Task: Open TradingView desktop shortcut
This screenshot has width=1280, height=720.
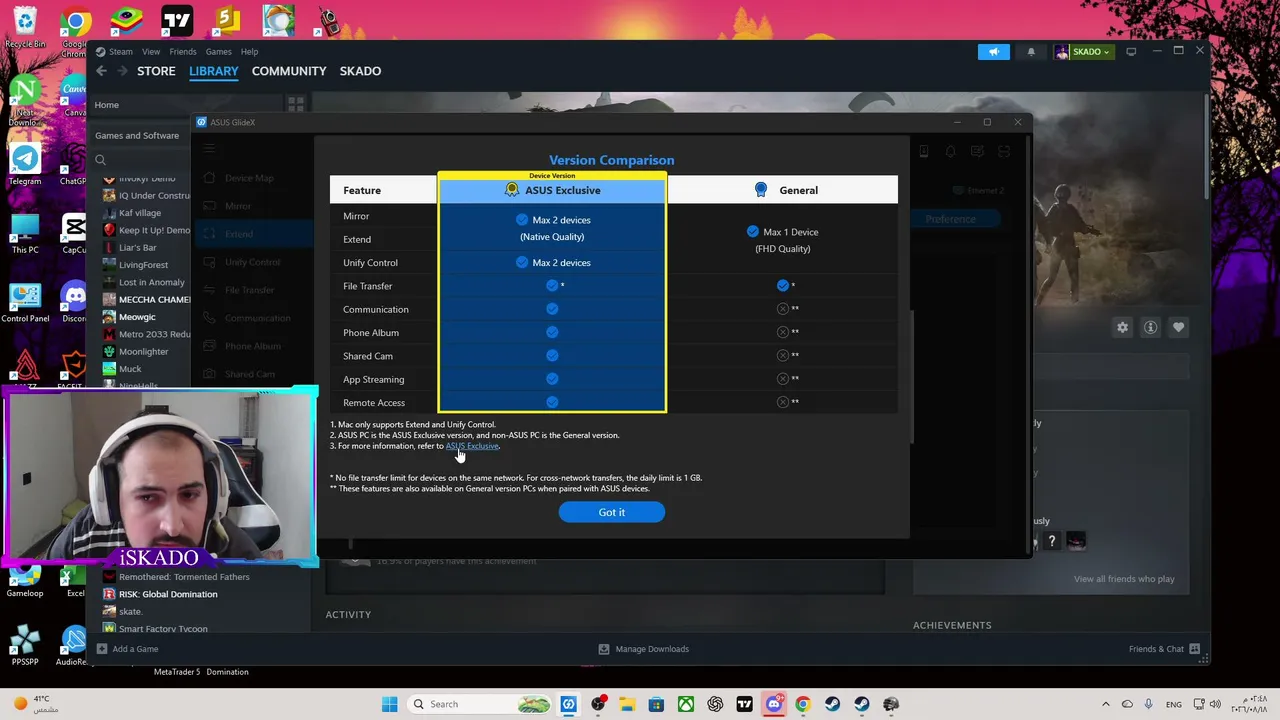Action: [x=177, y=20]
